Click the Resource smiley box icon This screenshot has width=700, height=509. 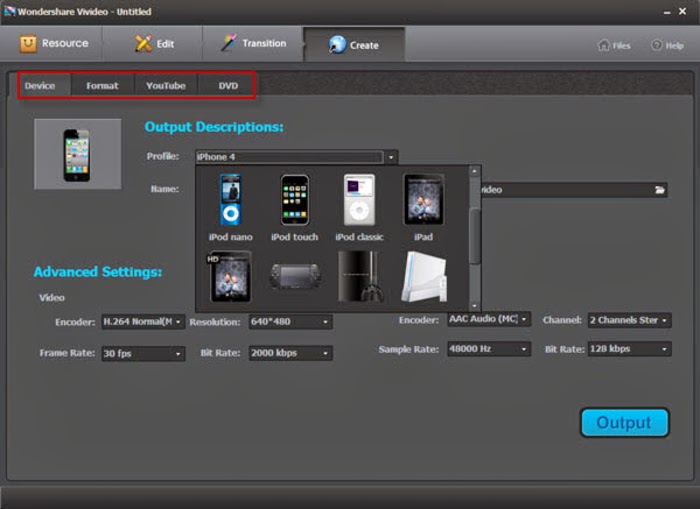pos(28,44)
